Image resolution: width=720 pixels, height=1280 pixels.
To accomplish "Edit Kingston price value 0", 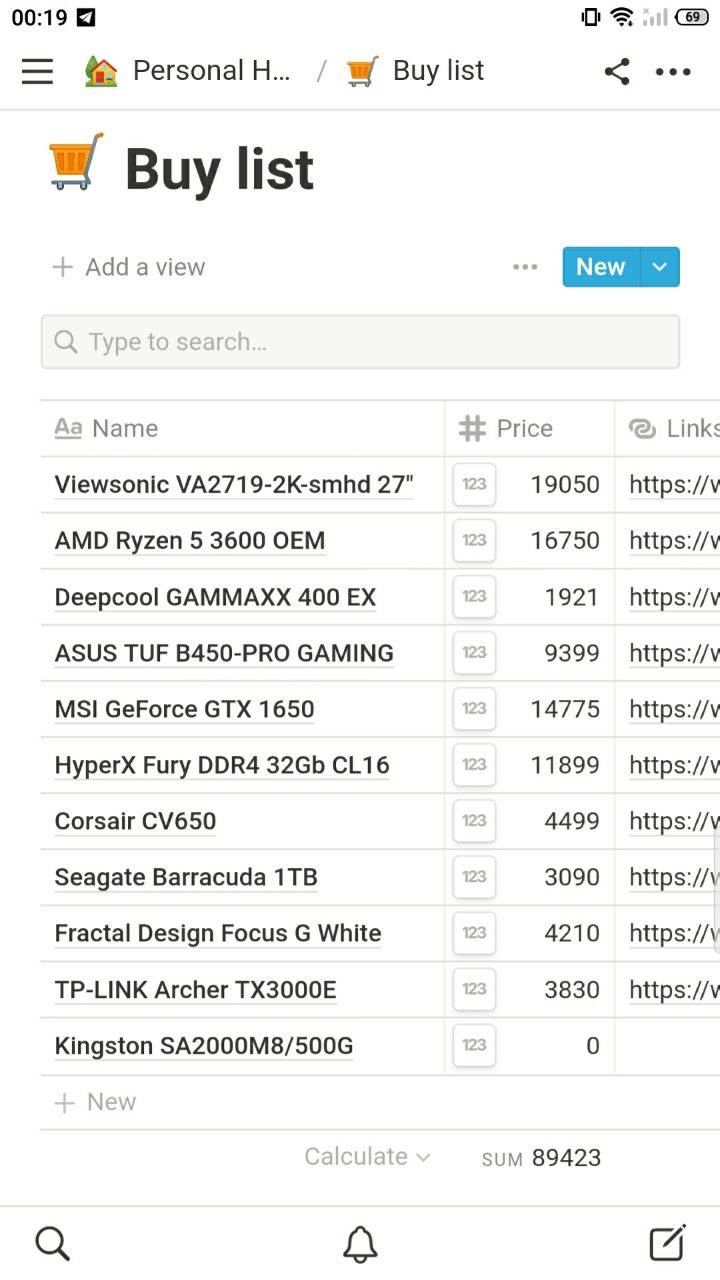I will [593, 1045].
